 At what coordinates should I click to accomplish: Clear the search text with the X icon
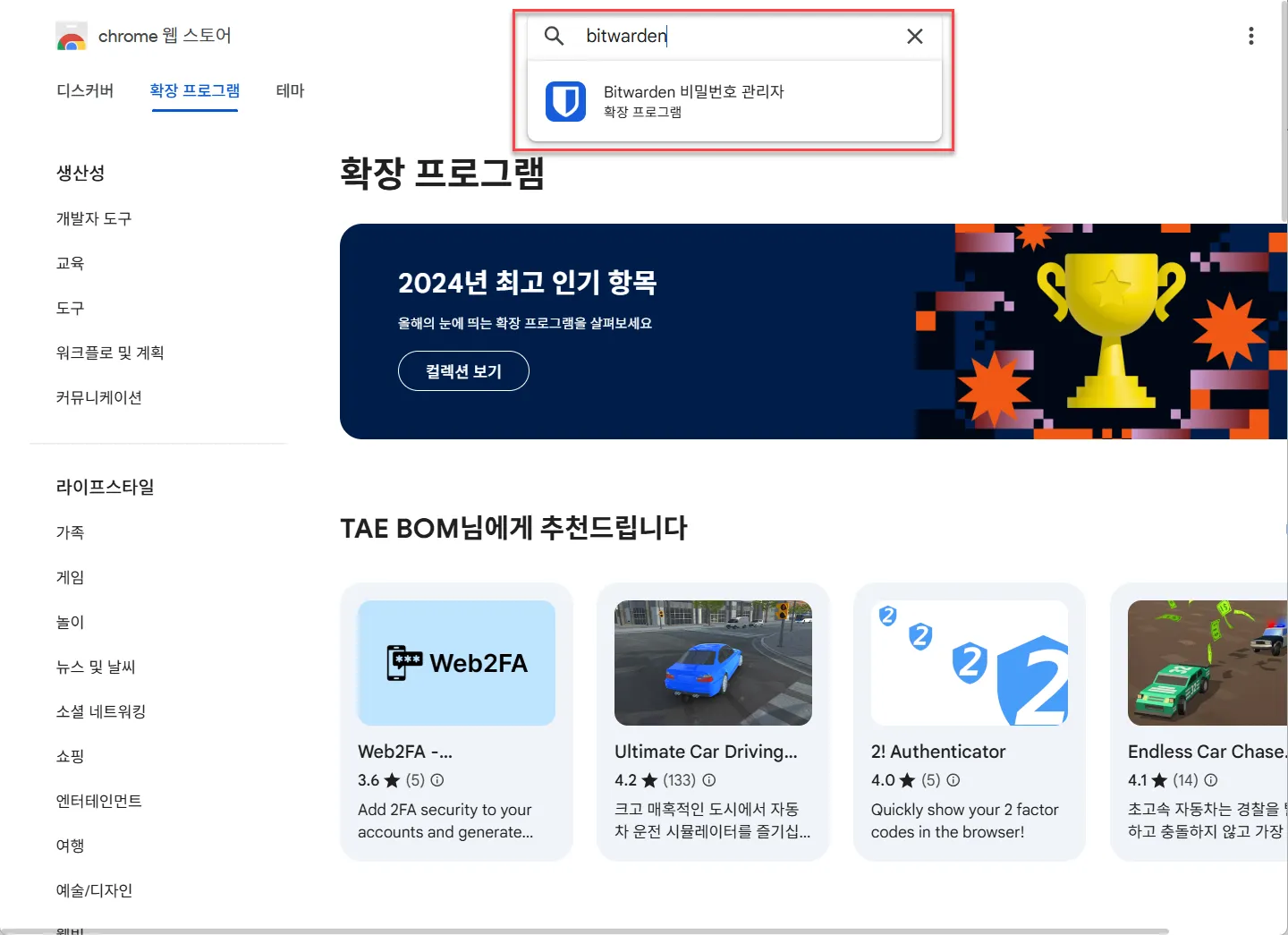point(915,36)
